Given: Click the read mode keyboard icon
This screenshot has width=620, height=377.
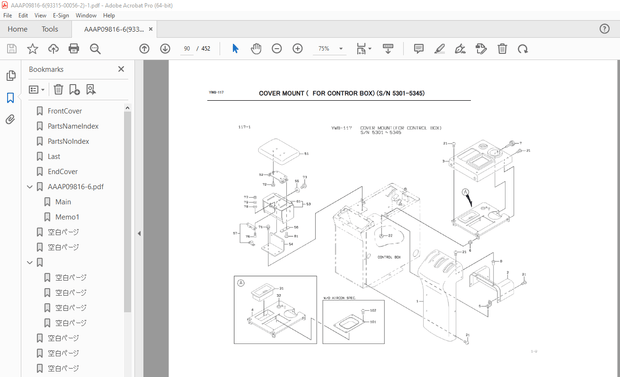Looking at the screenshot, I should click(x=388, y=49).
